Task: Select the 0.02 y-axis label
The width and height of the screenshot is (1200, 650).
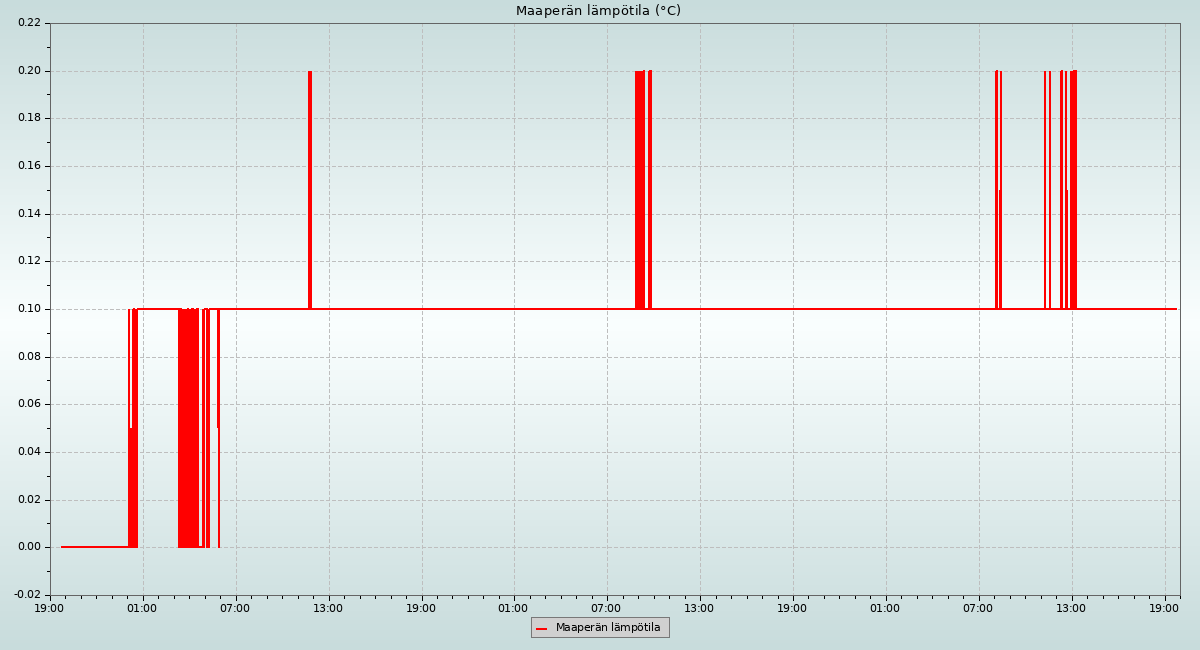Action: (x=29, y=500)
